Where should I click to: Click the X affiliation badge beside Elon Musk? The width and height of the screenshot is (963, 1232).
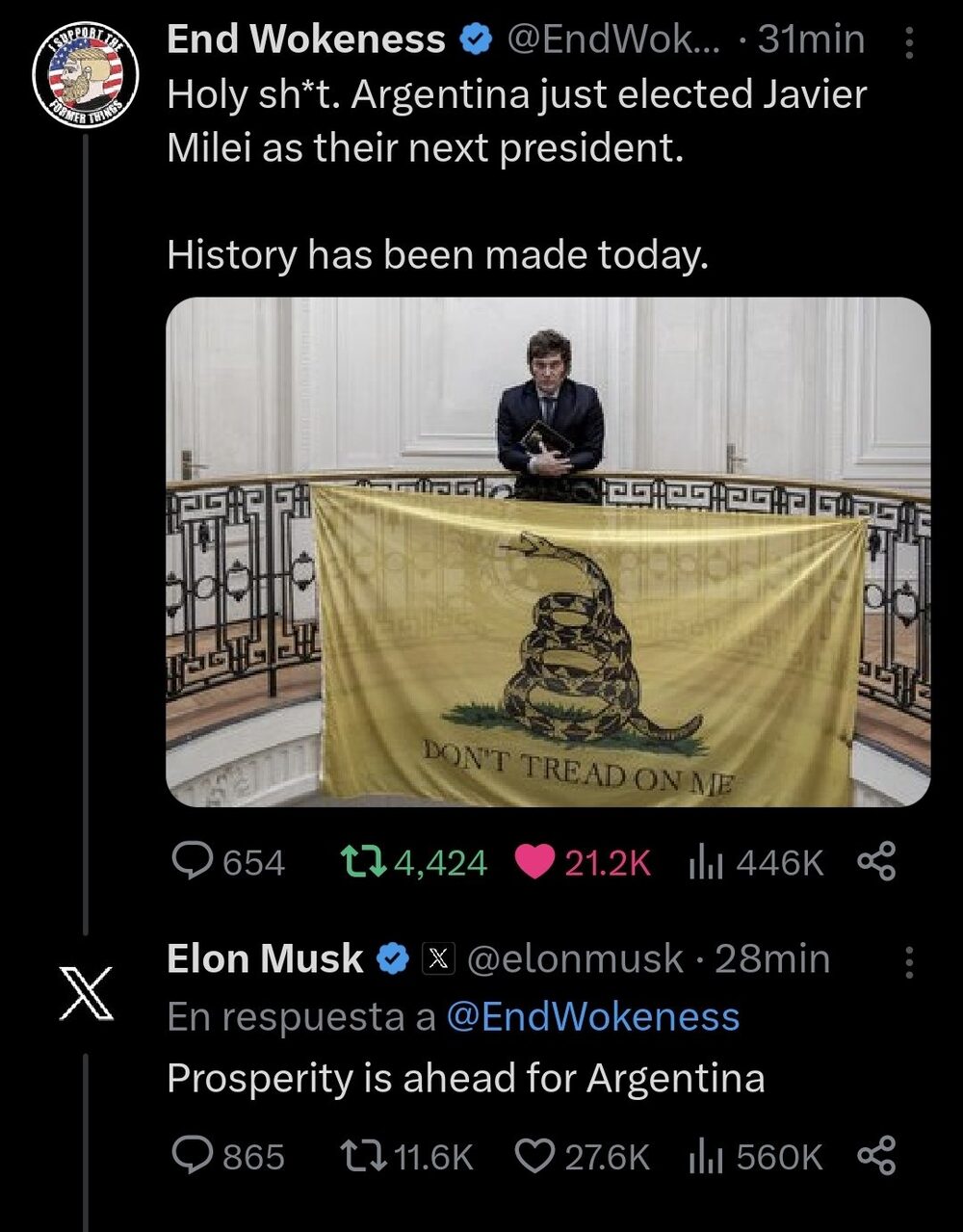[438, 959]
